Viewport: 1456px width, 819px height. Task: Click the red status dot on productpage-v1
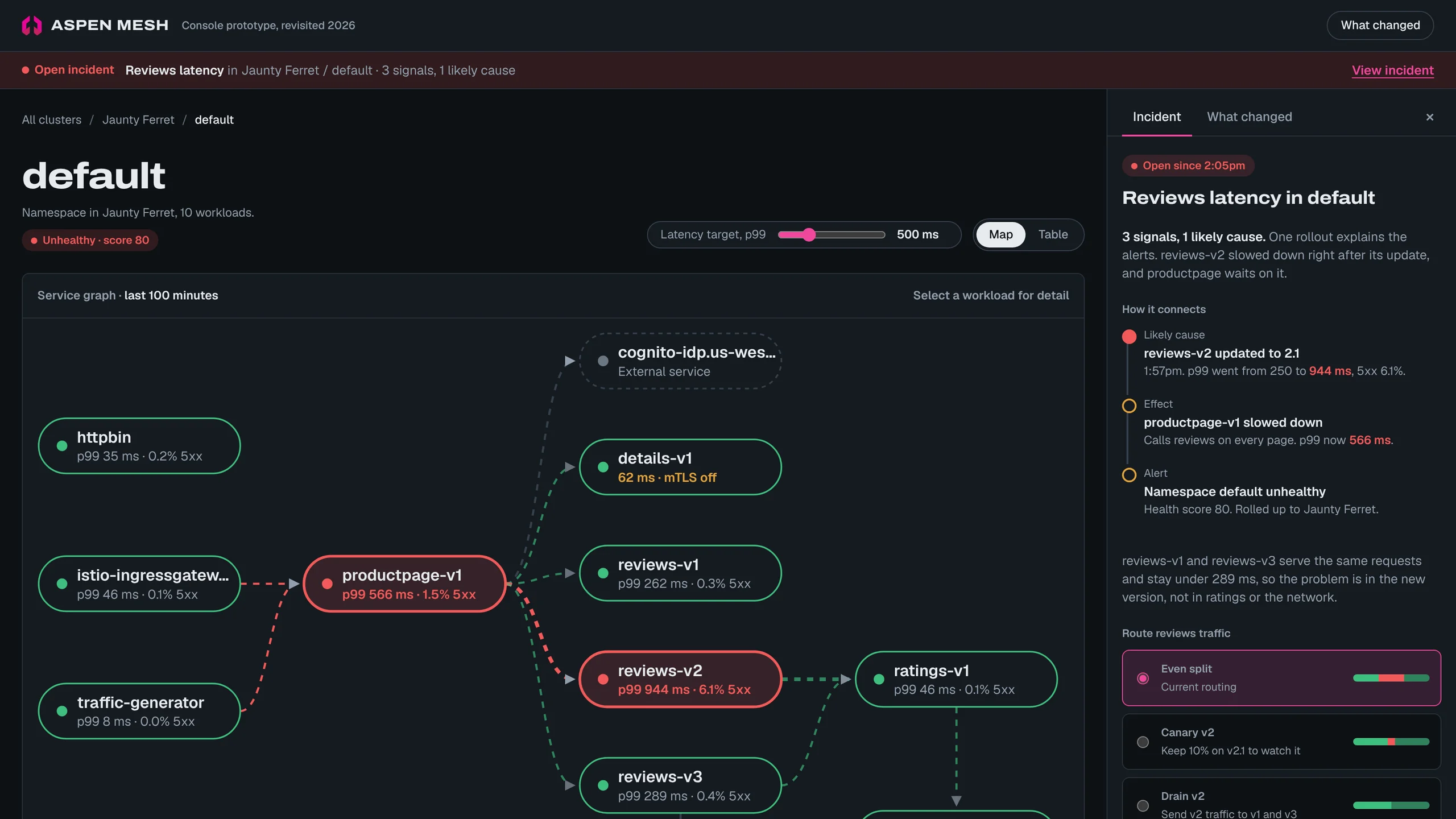pyautogui.click(x=327, y=584)
